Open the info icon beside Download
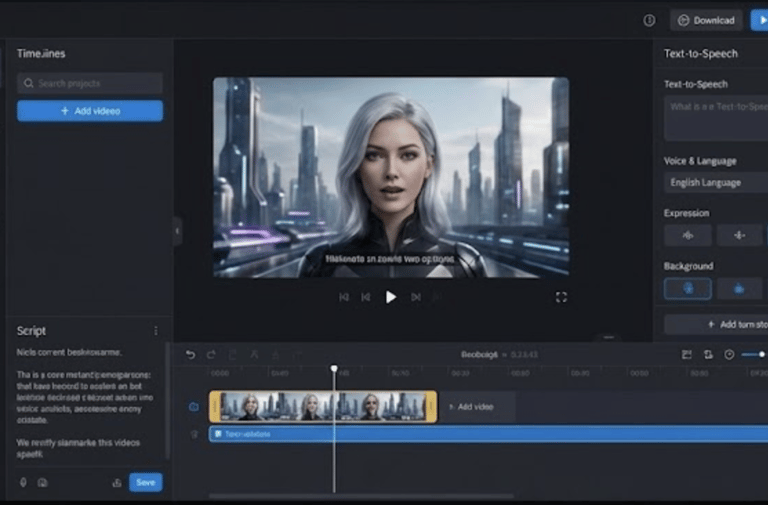Image resolution: width=768 pixels, height=505 pixels. pyautogui.click(x=649, y=21)
